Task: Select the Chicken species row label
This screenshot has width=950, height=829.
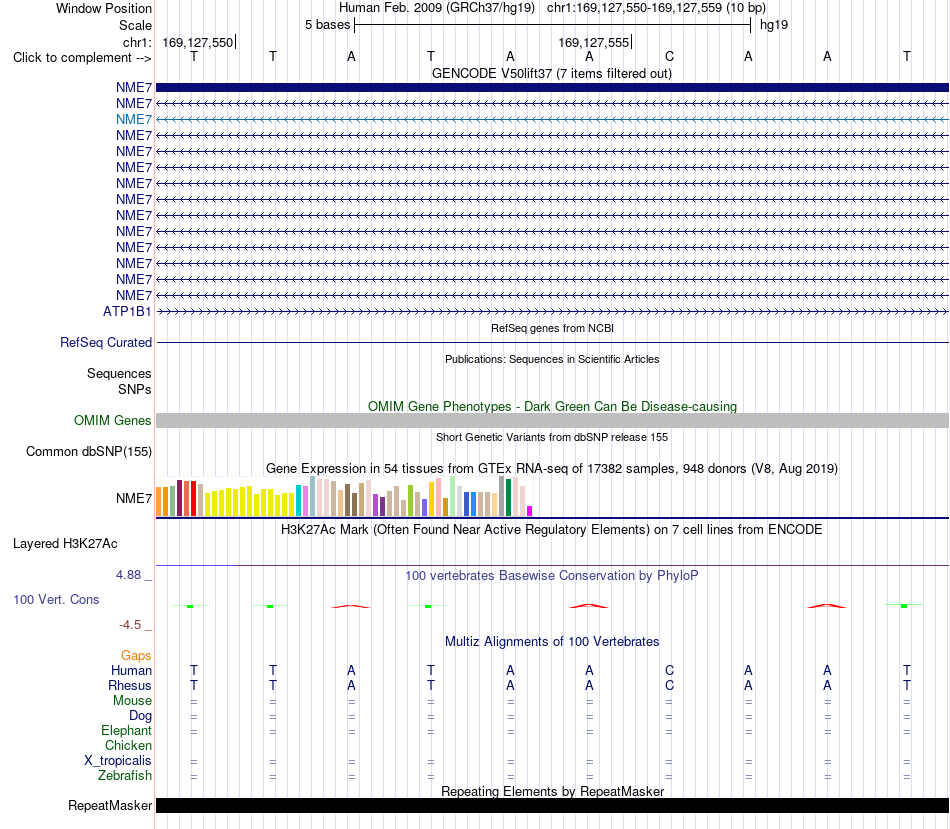Action: [x=128, y=745]
